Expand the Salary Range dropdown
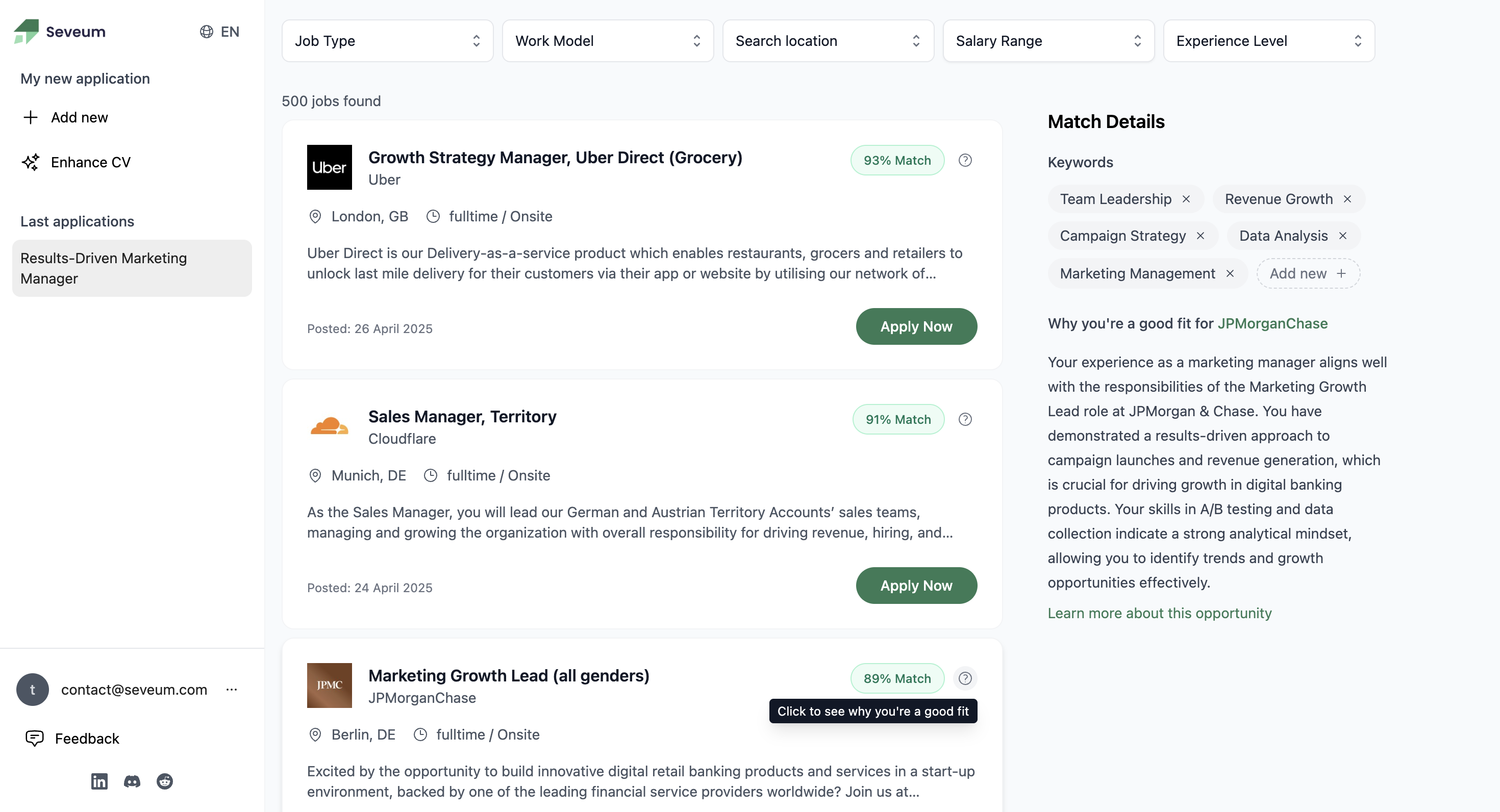Viewport: 1500px width, 812px height. click(1048, 41)
